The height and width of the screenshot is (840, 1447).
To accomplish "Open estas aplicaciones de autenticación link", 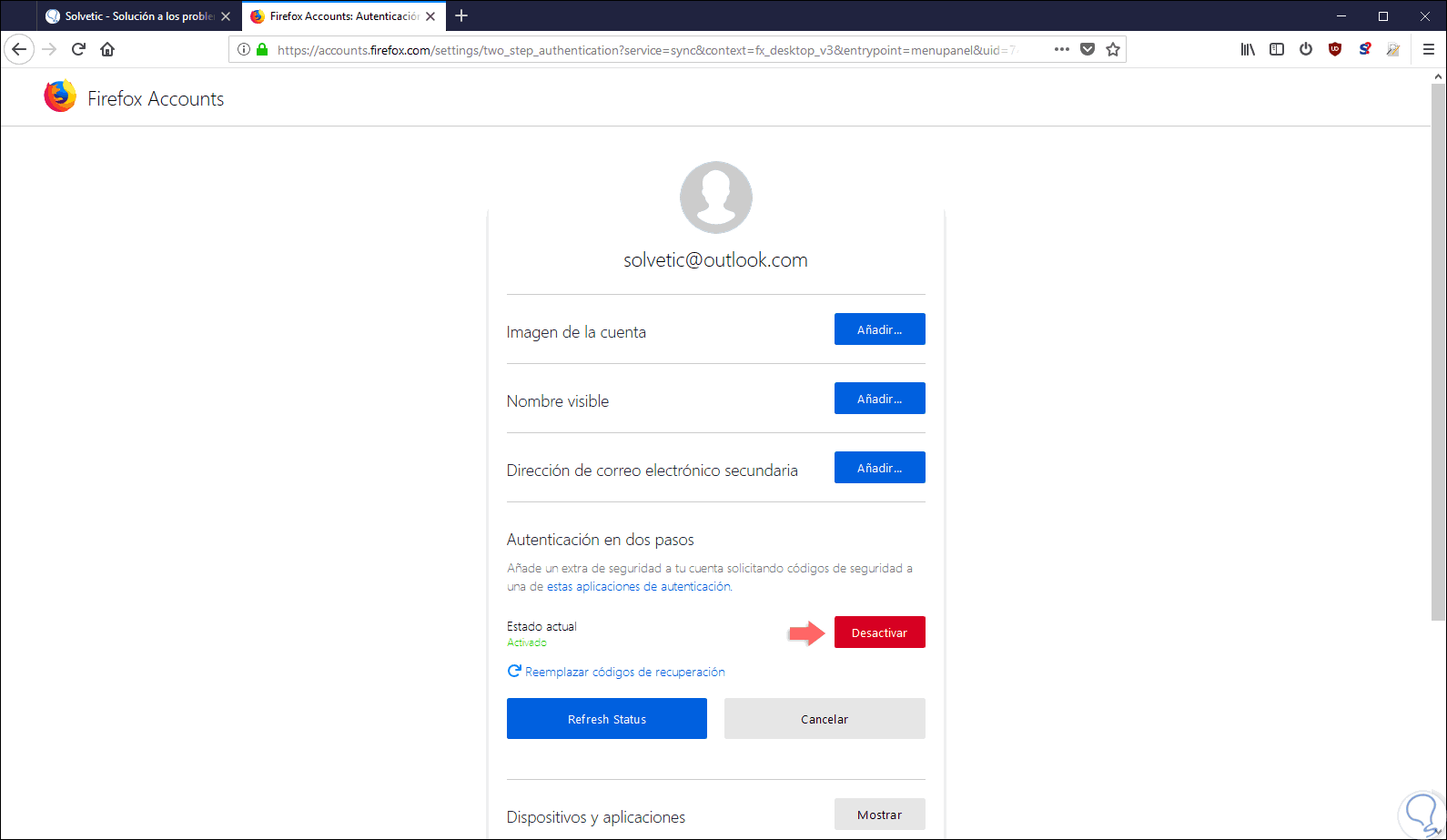I will coord(639,587).
